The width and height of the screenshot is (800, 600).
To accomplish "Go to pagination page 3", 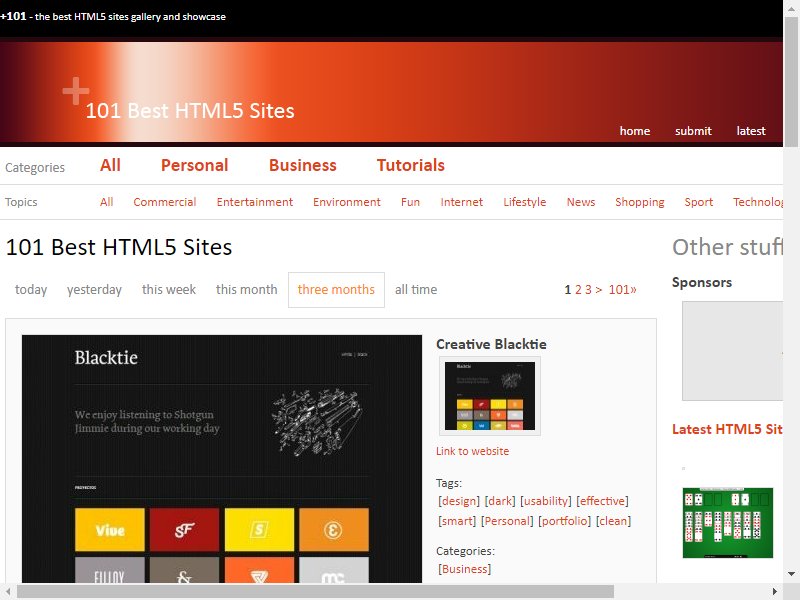I will (x=588, y=290).
